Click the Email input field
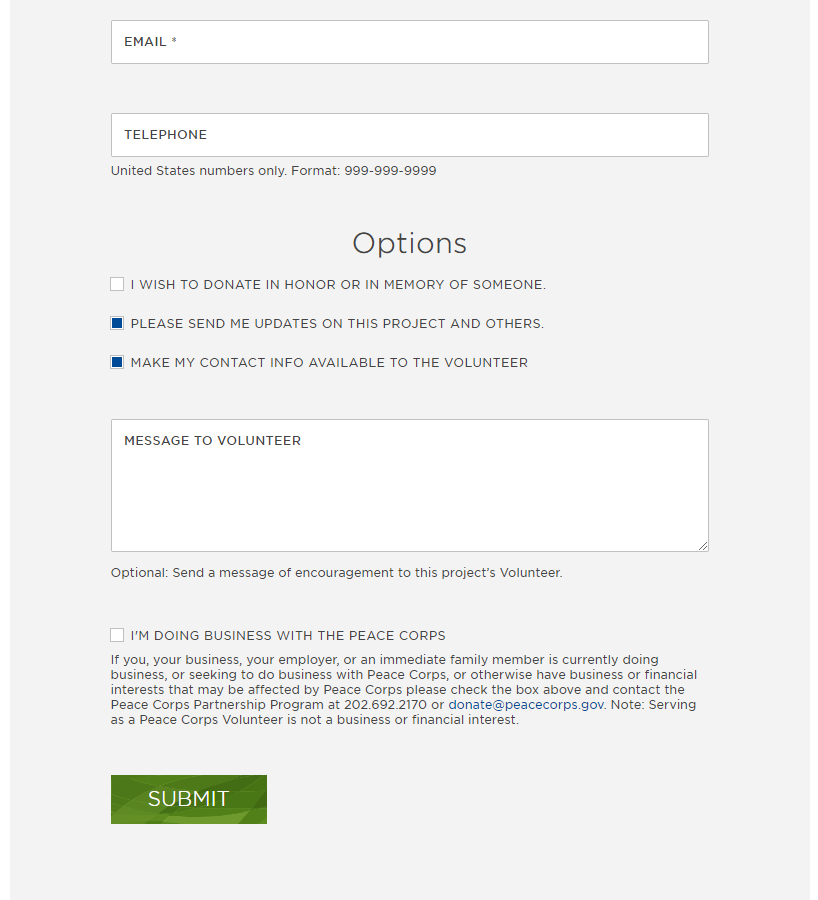This screenshot has width=818, height=900. pos(409,42)
